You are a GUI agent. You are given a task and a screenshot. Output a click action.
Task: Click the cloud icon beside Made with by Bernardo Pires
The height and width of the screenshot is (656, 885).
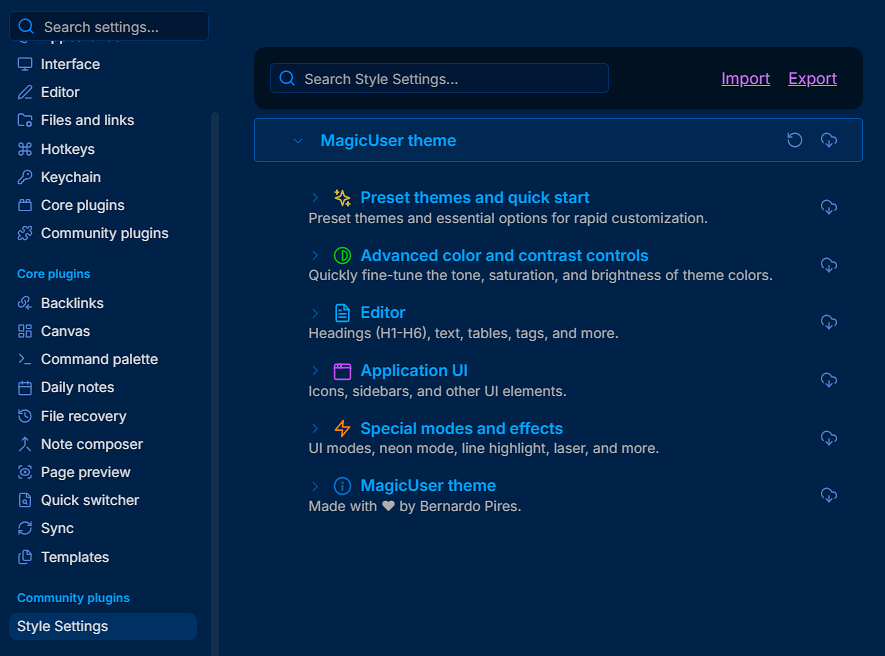829,495
